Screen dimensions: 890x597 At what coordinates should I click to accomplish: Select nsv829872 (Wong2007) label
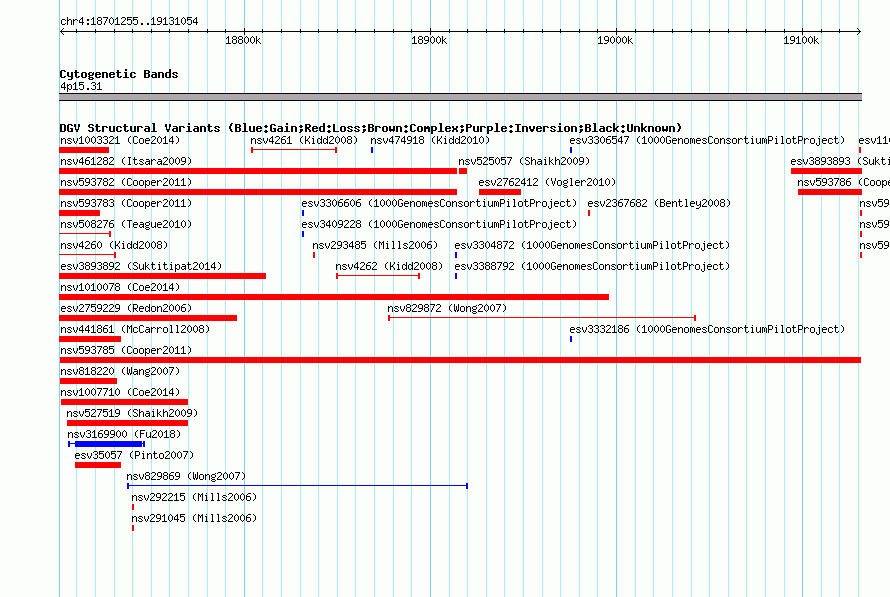(x=447, y=308)
